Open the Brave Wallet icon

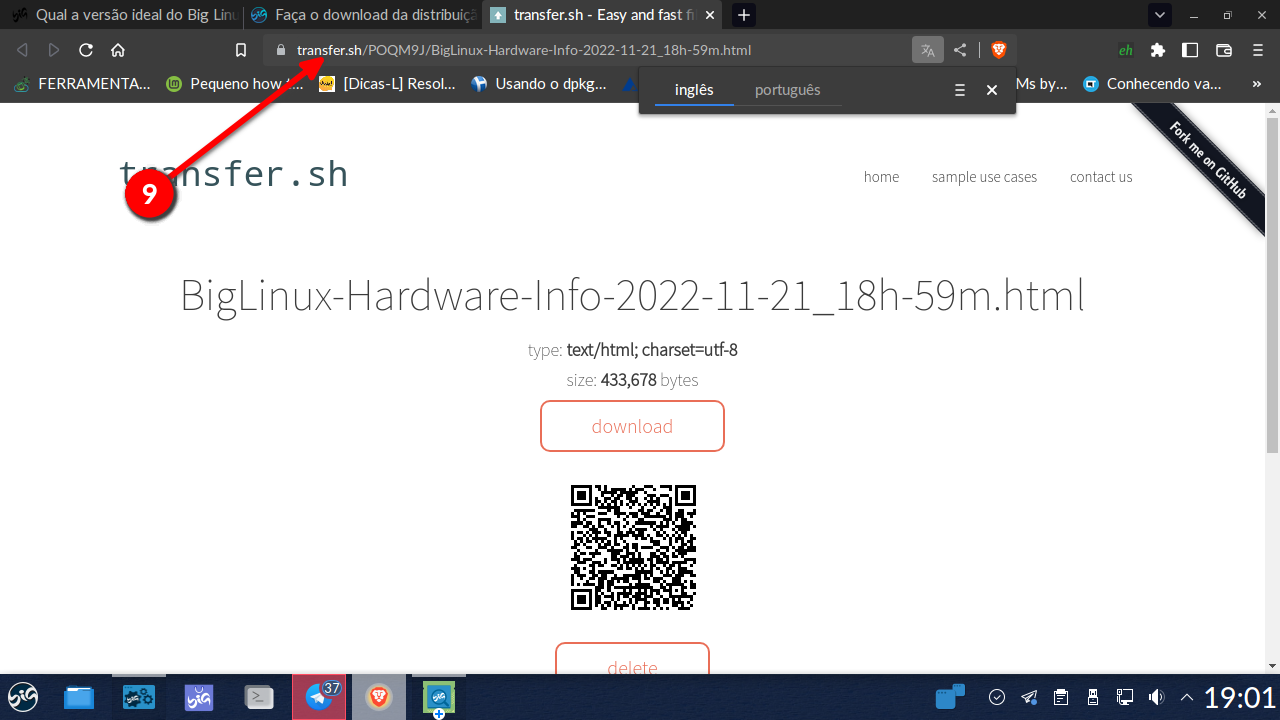point(1223,50)
